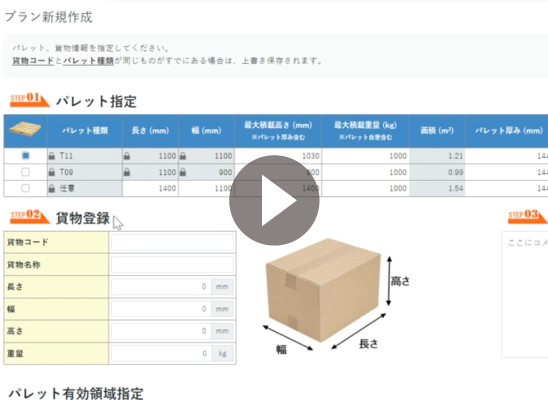548x400 pixels.
Task: Focus the 長さ mm input field
Action: click(161, 287)
